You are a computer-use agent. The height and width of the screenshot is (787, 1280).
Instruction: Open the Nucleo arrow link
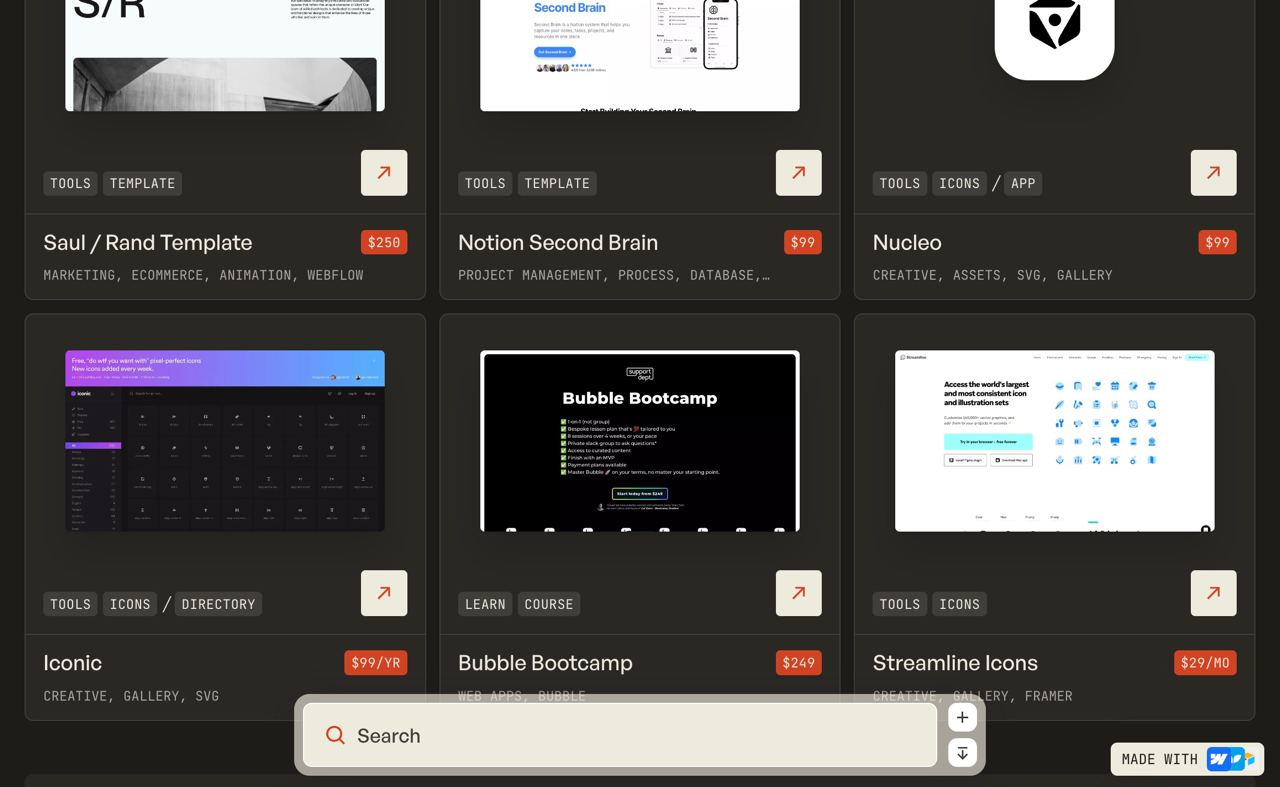(x=1214, y=173)
